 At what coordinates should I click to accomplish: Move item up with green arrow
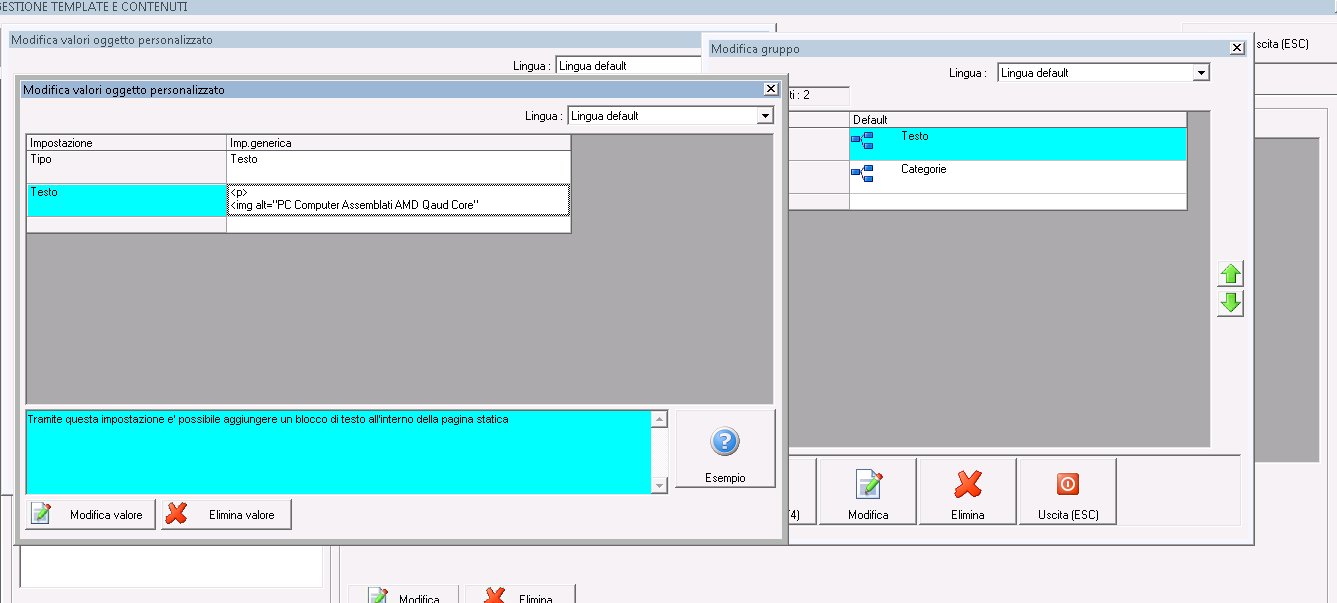pos(1230,273)
